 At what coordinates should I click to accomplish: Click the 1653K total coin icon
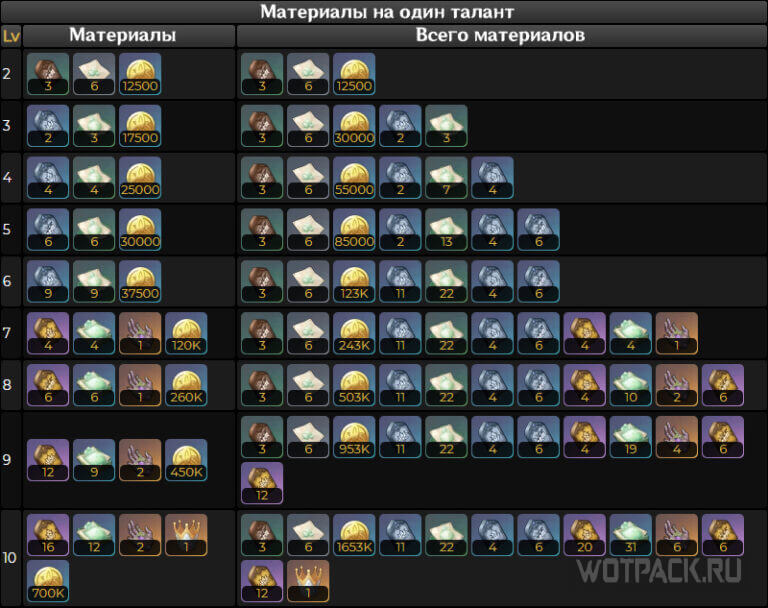click(354, 535)
